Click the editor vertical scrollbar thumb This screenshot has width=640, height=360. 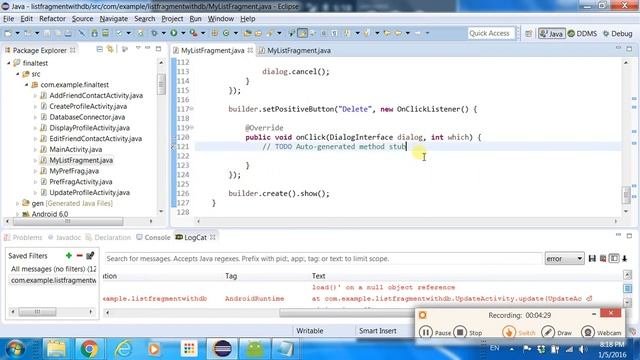[627, 195]
